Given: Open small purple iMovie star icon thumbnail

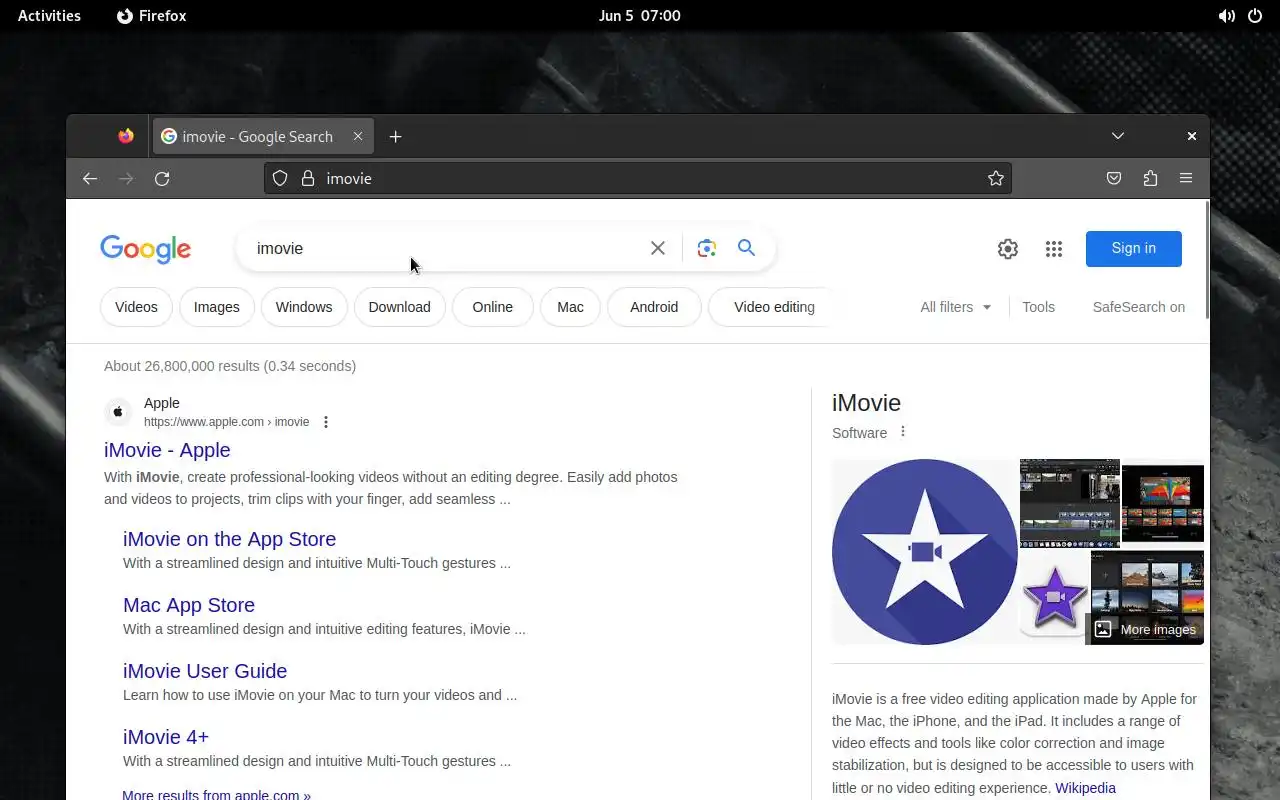Looking at the screenshot, I should (x=1053, y=598).
